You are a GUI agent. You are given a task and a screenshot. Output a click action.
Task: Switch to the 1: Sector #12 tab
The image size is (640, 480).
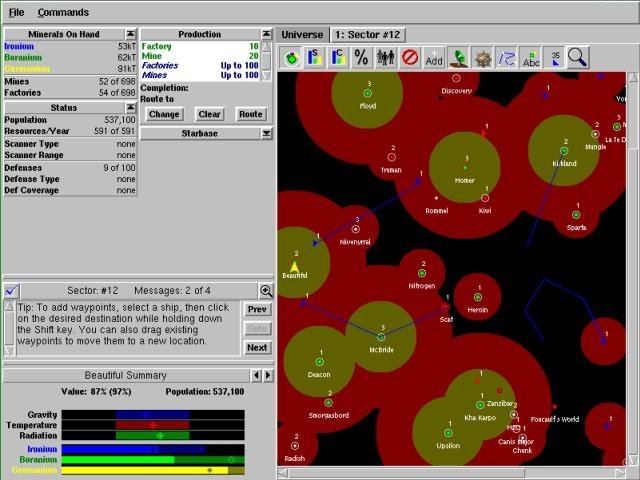[367, 35]
